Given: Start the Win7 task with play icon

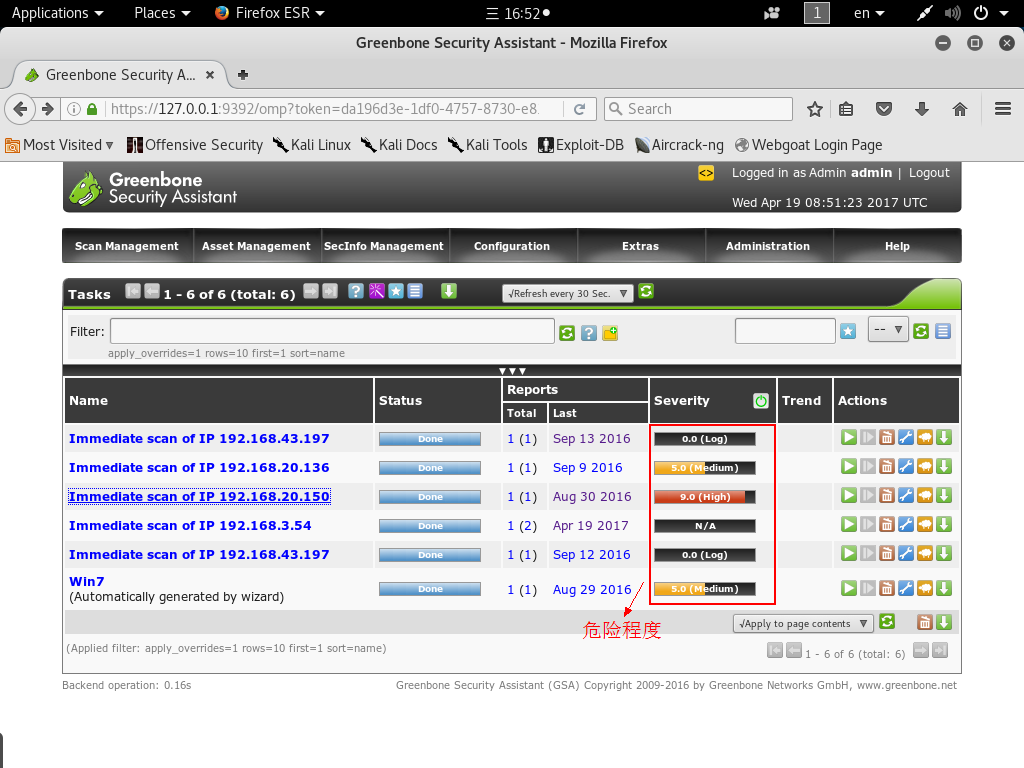Looking at the screenshot, I should [x=848, y=588].
